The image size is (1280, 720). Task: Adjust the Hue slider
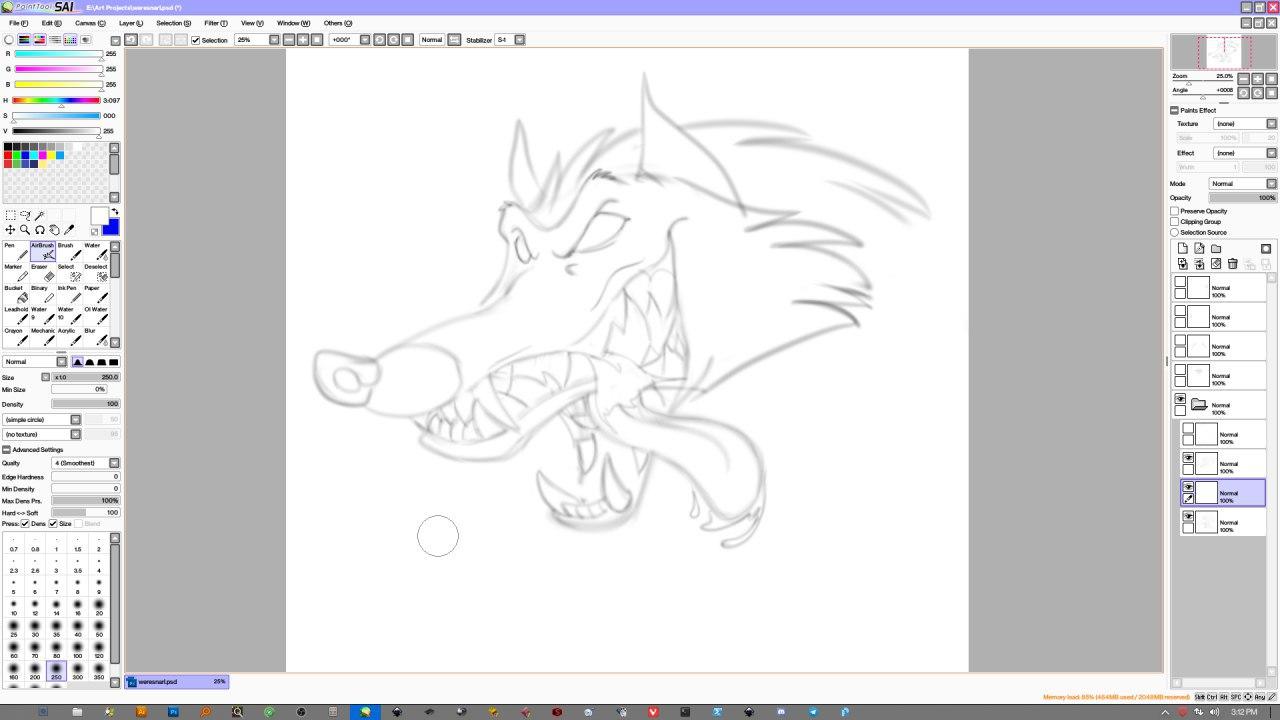56,100
